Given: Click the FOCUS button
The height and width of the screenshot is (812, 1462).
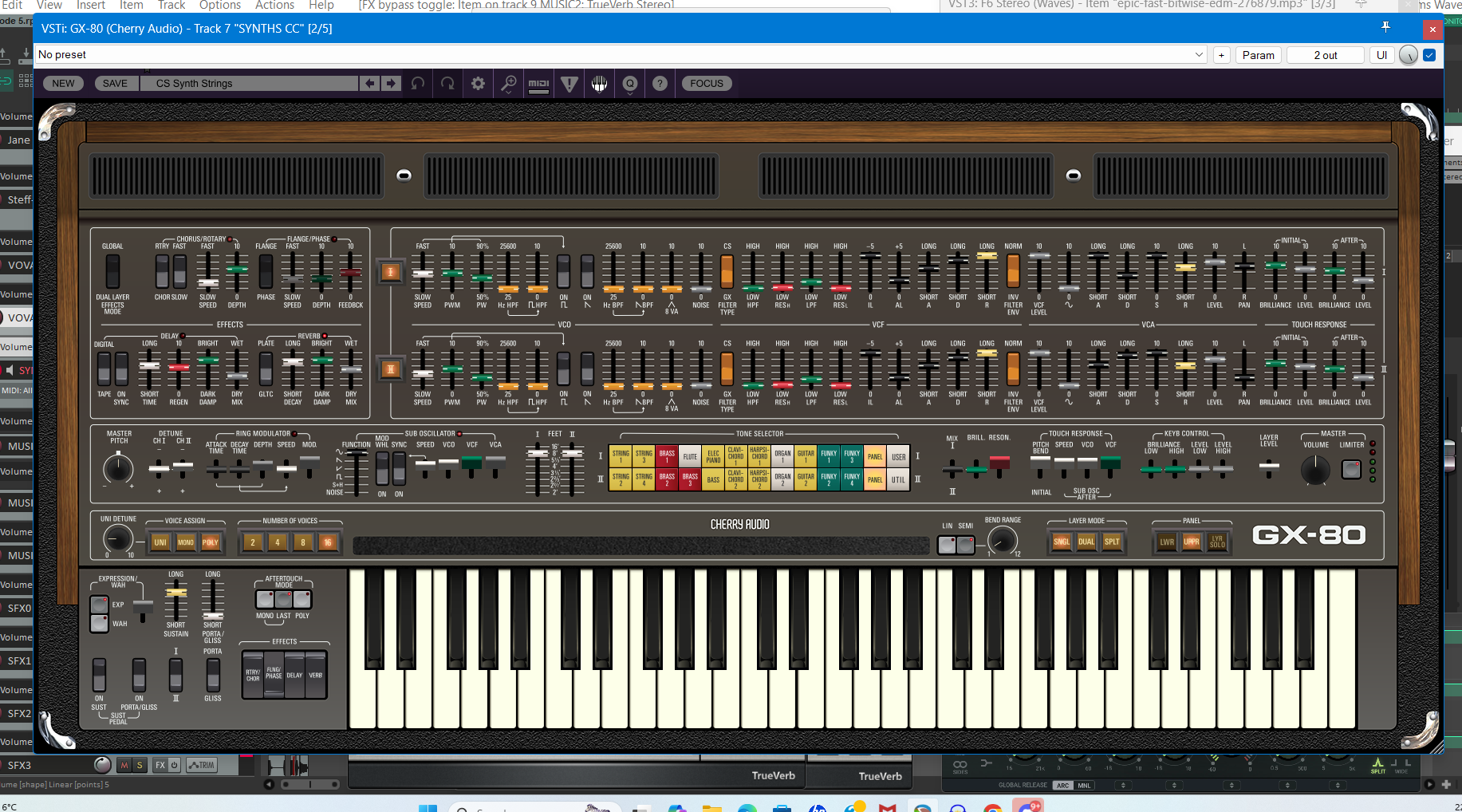Looking at the screenshot, I should pos(707,83).
